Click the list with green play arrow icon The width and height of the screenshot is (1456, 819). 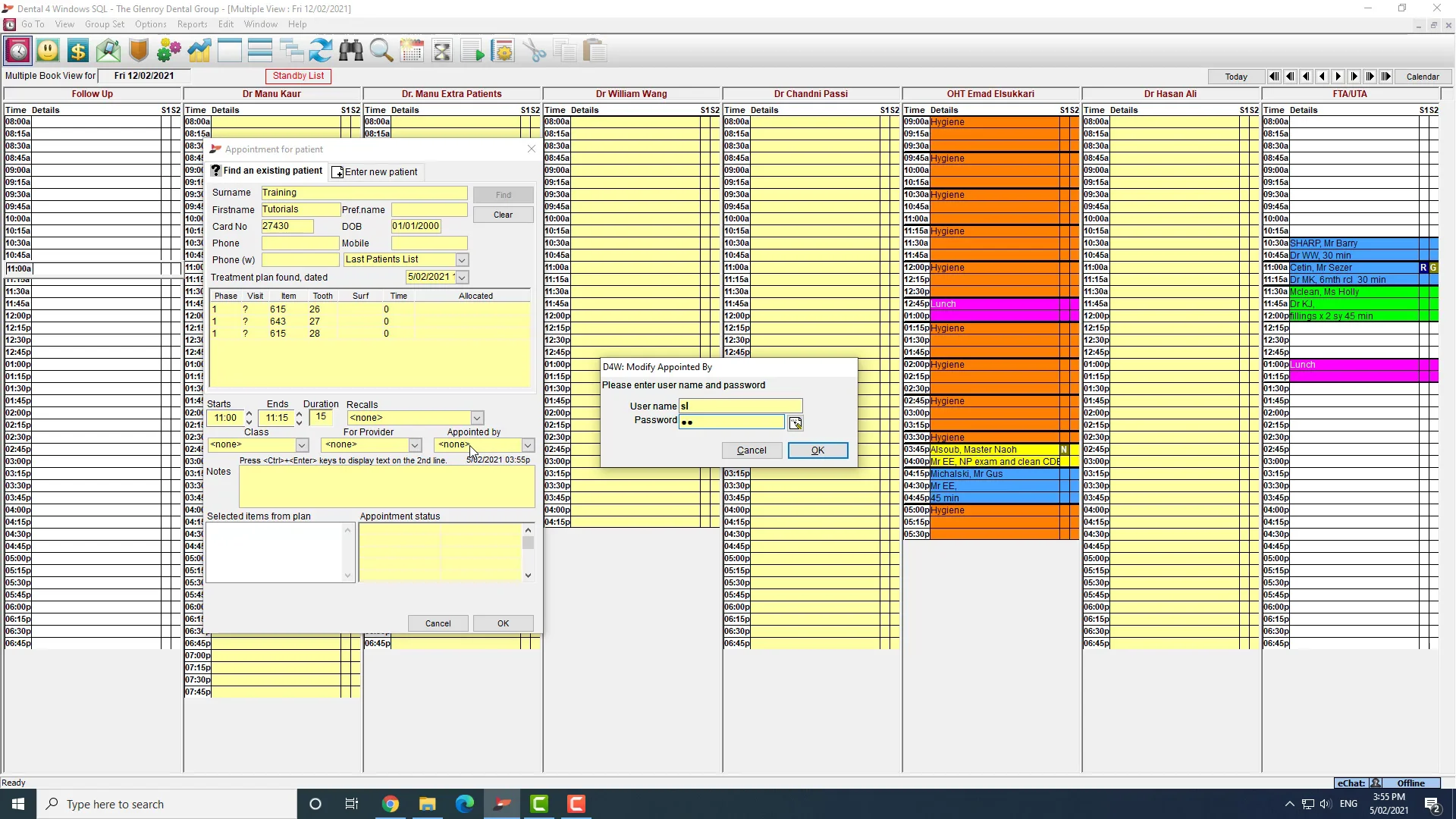472,51
